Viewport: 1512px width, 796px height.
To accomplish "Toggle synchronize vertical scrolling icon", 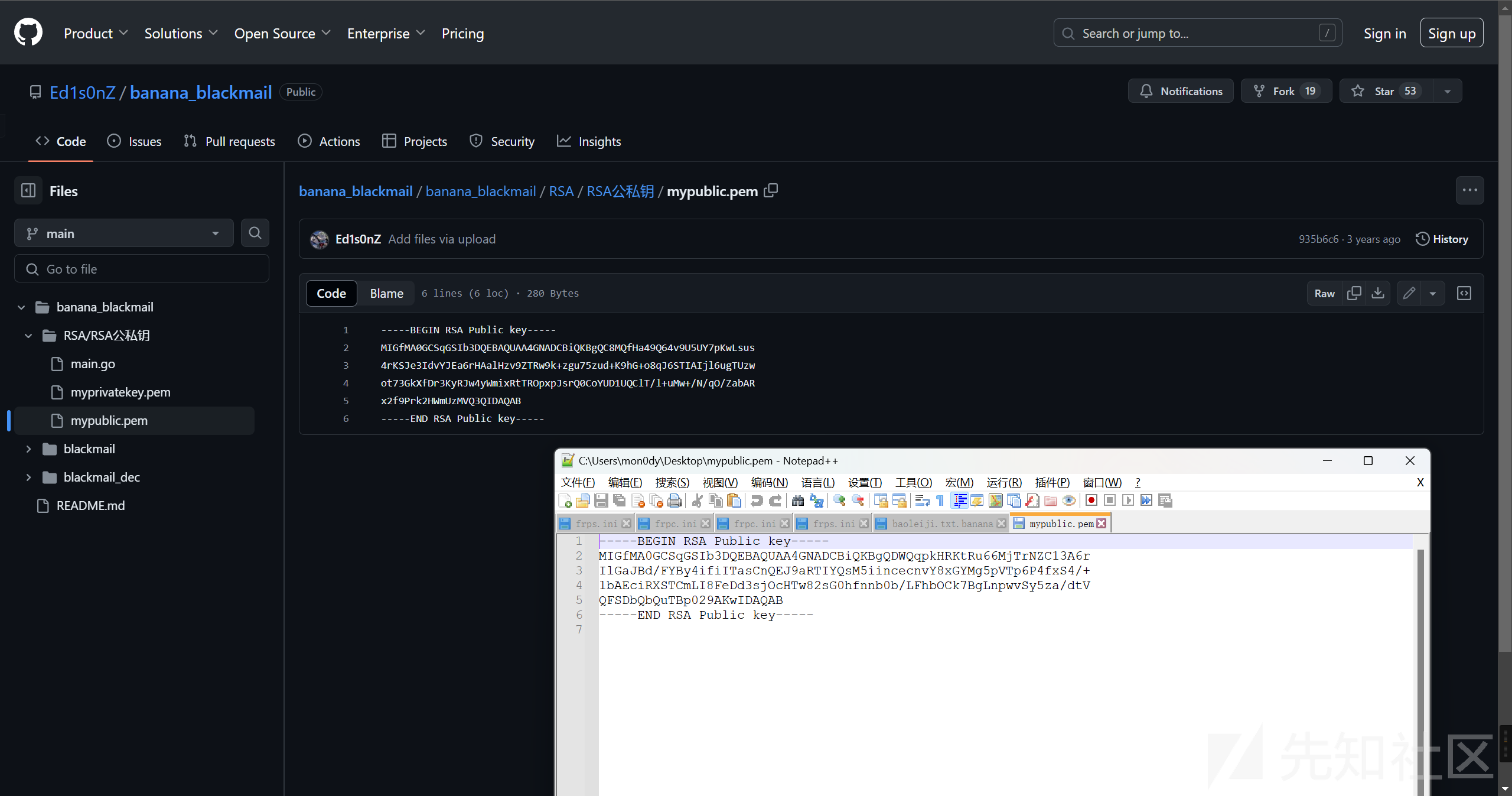I will click(x=881, y=501).
